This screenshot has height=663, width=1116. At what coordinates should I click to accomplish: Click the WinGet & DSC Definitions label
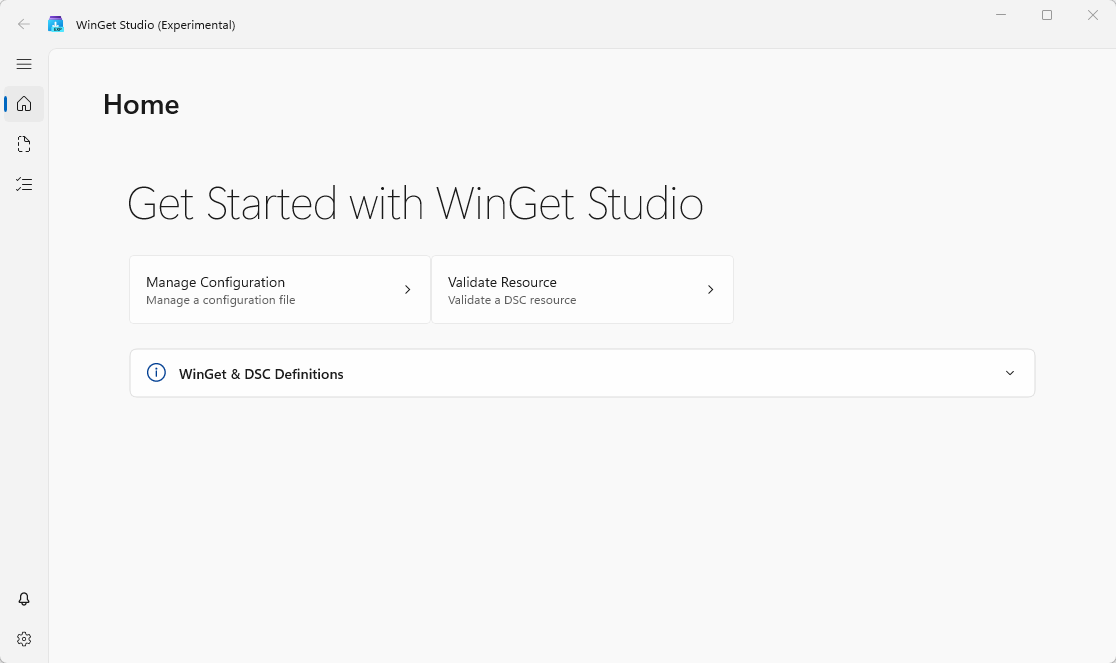(261, 374)
